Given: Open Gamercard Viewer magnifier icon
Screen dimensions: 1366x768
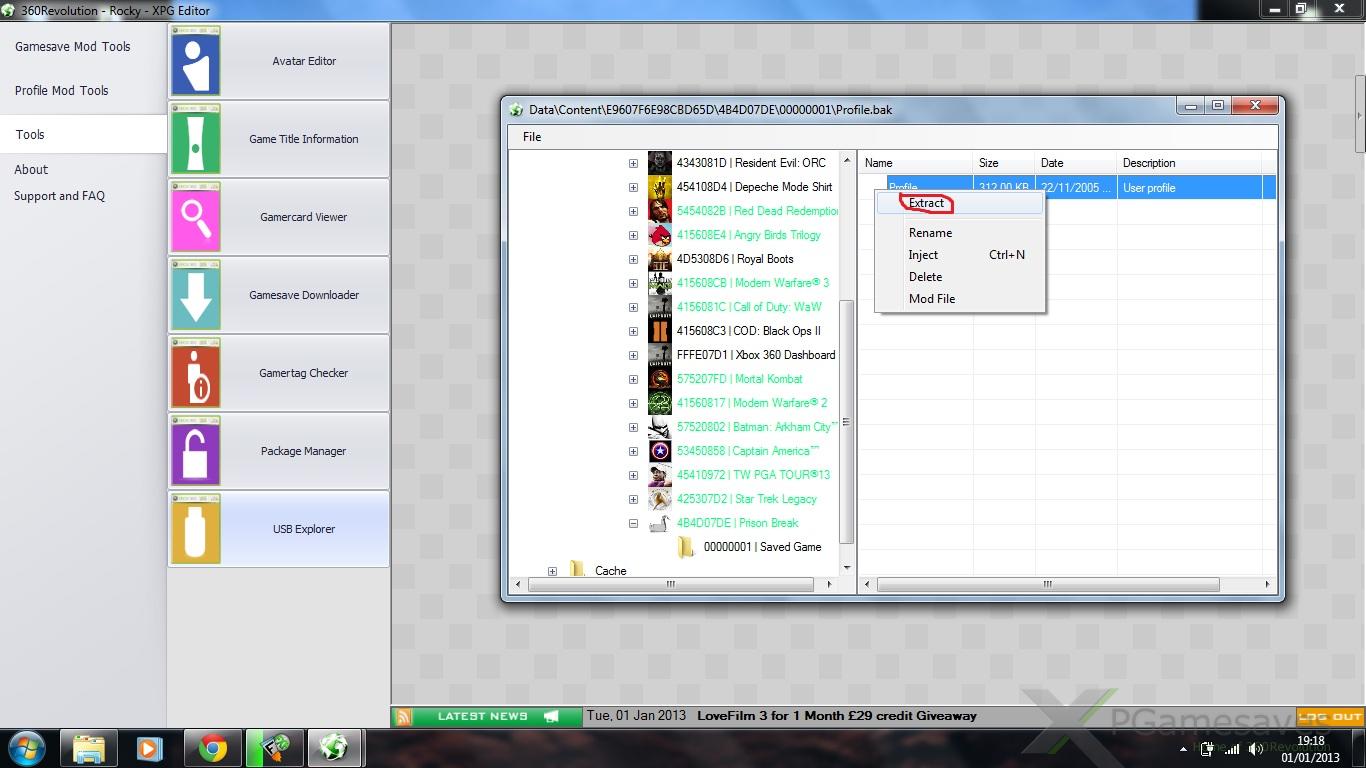Looking at the screenshot, I should pyautogui.click(x=196, y=217).
